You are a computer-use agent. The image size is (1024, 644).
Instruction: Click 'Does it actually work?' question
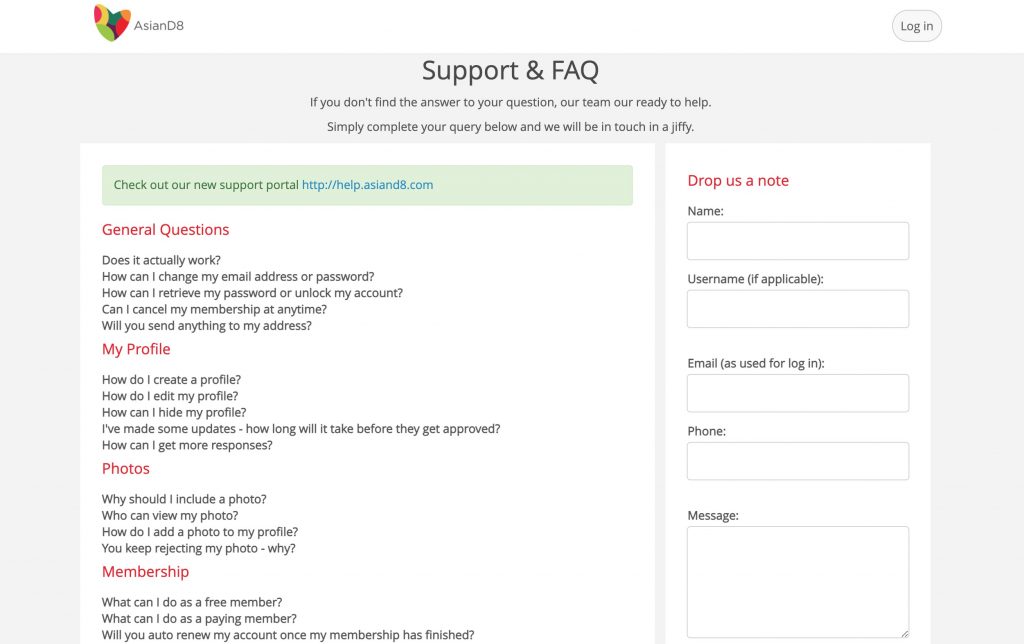coord(160,259)
